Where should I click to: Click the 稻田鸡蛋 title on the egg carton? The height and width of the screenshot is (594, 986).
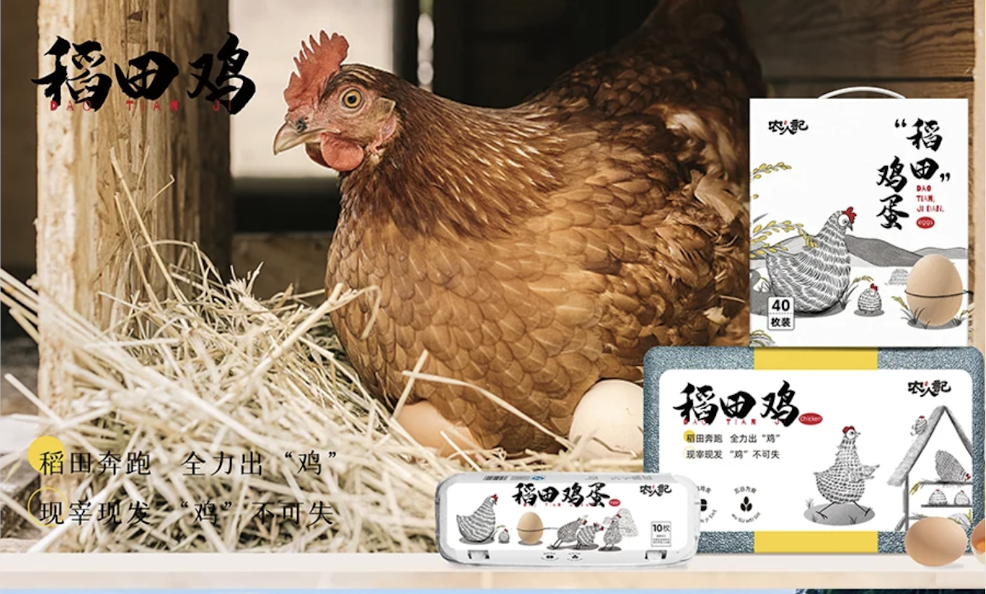point(560,494)
